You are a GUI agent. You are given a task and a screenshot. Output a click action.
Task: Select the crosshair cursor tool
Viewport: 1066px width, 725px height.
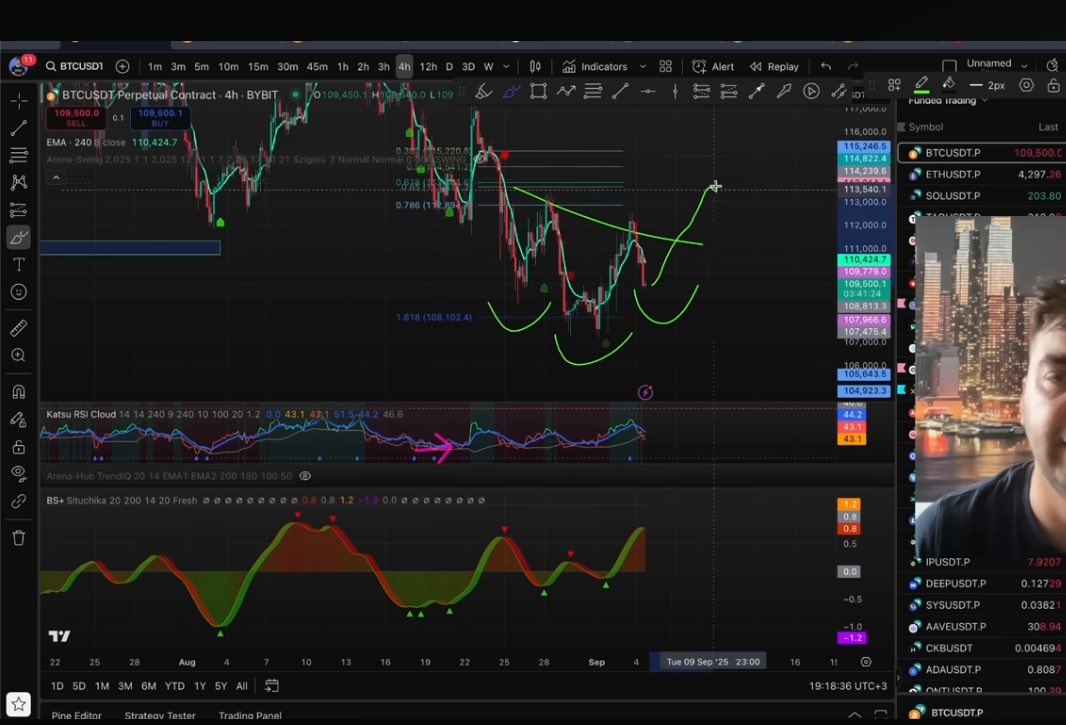pyautogui.click(x=18, y=101)
